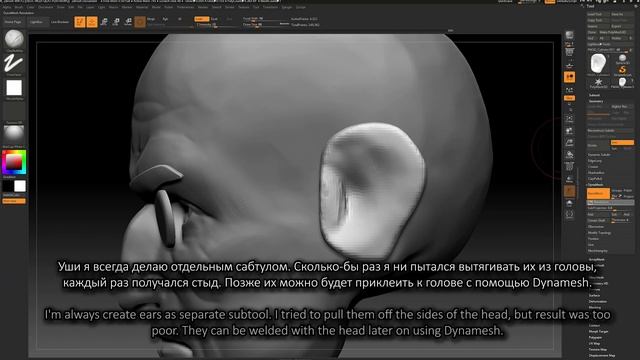Adjust the Draw Size slider
This screenshot has width=640, height=360.
[x=265, y=25]
